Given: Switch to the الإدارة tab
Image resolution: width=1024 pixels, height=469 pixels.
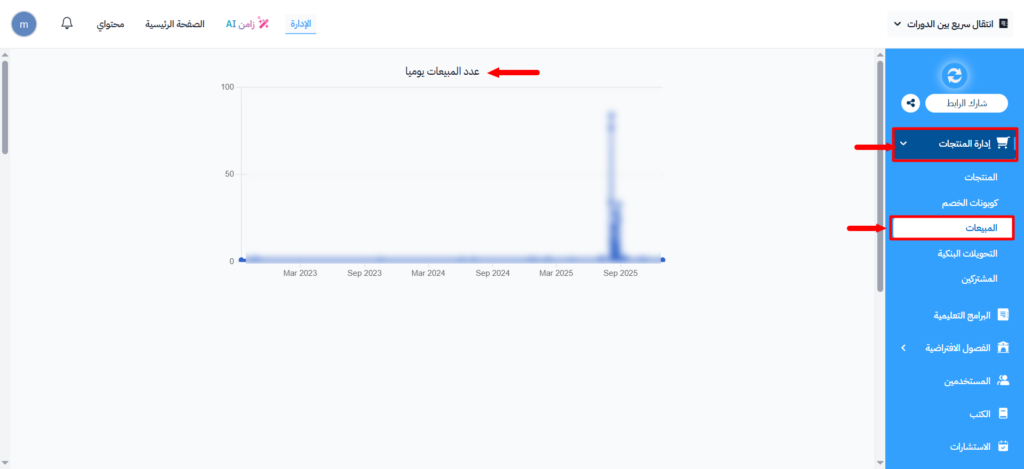Looking at the screenshot, I should [x=300, y=23].
